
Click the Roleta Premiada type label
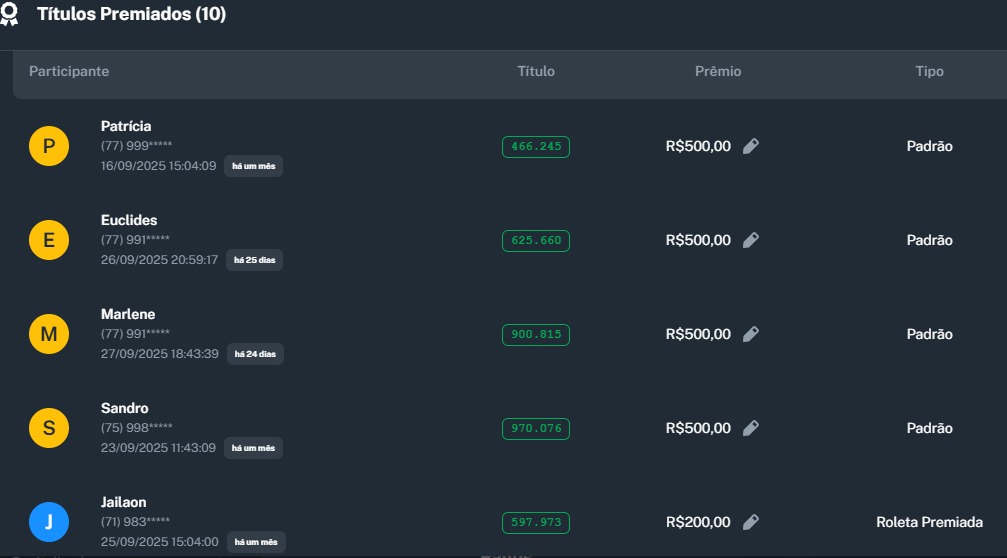coord(929,522)
